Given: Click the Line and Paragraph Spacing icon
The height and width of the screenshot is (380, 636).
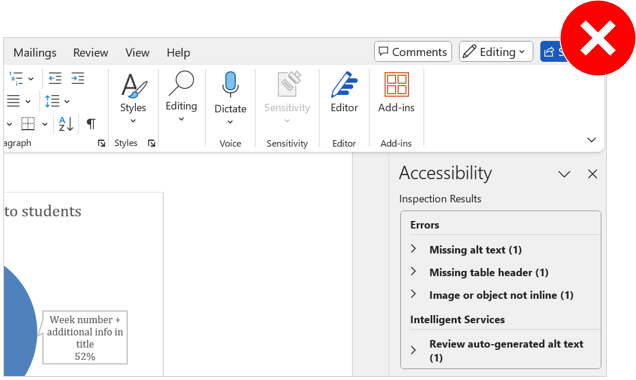Looking at the screenshot, I should (x=52, y=101).
